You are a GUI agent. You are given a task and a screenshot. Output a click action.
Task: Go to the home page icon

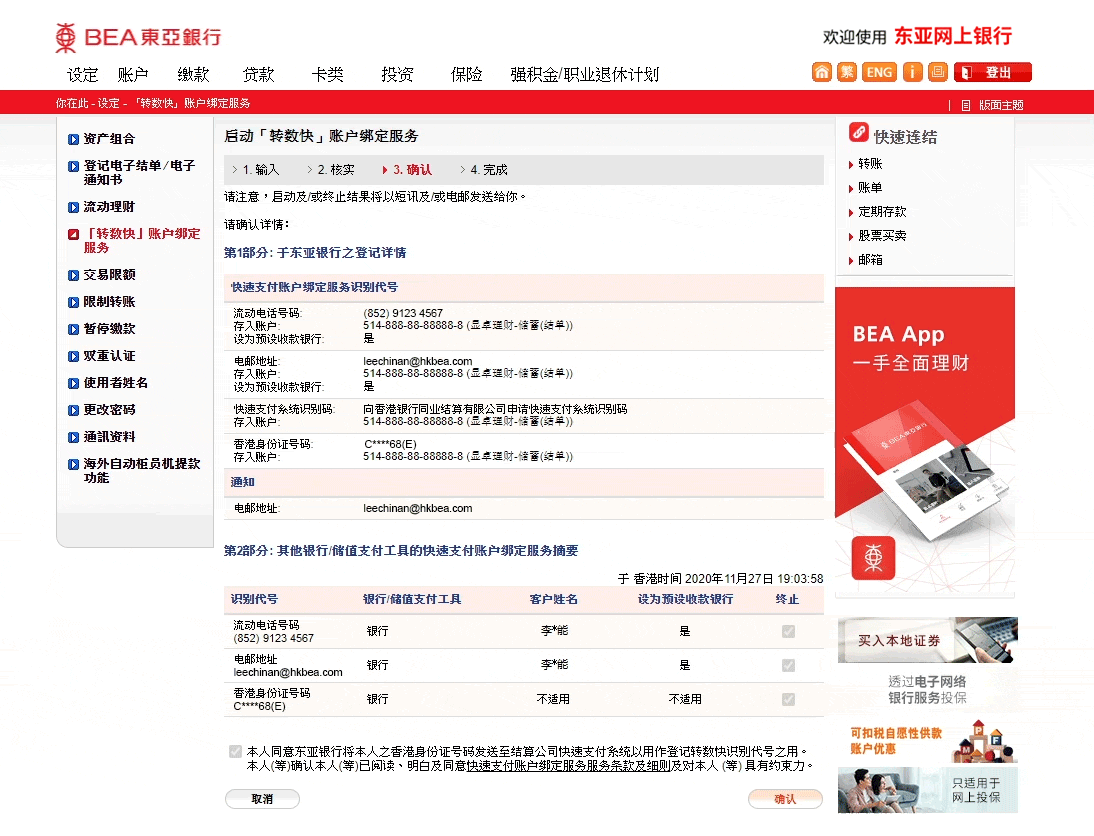click(822, 72)
